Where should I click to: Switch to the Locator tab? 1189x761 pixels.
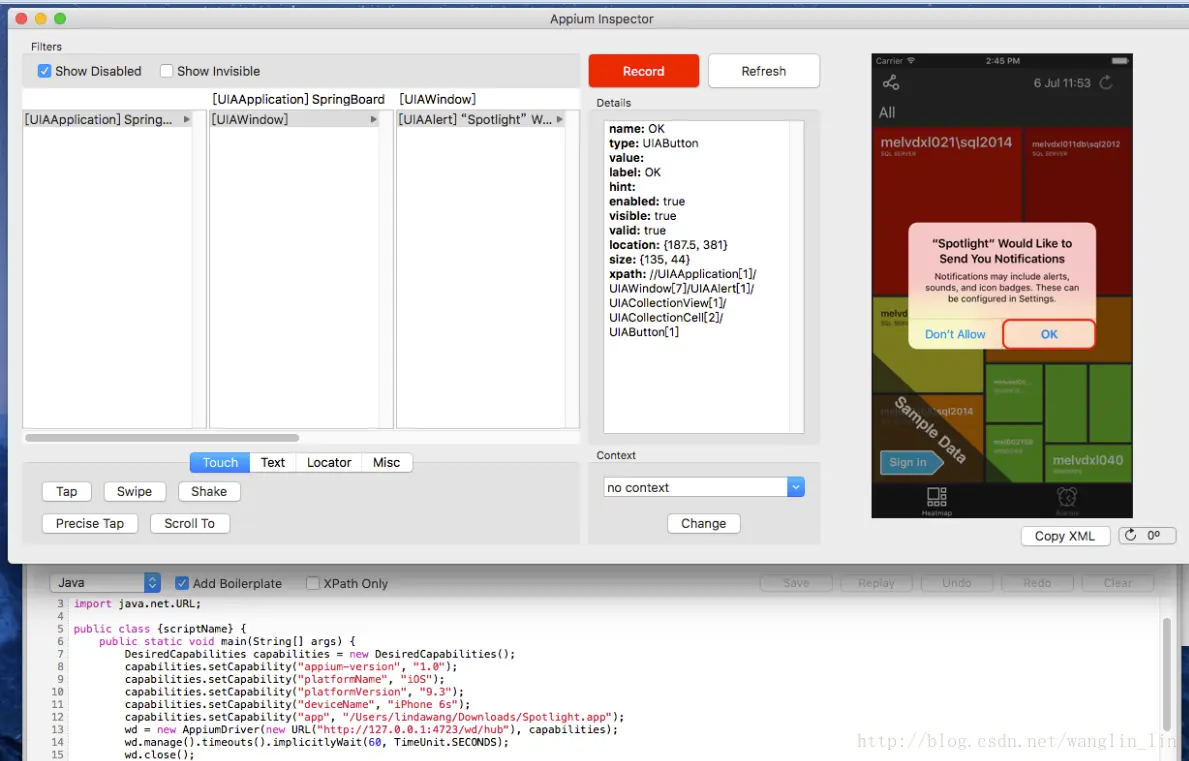click(x=329, y=462)
